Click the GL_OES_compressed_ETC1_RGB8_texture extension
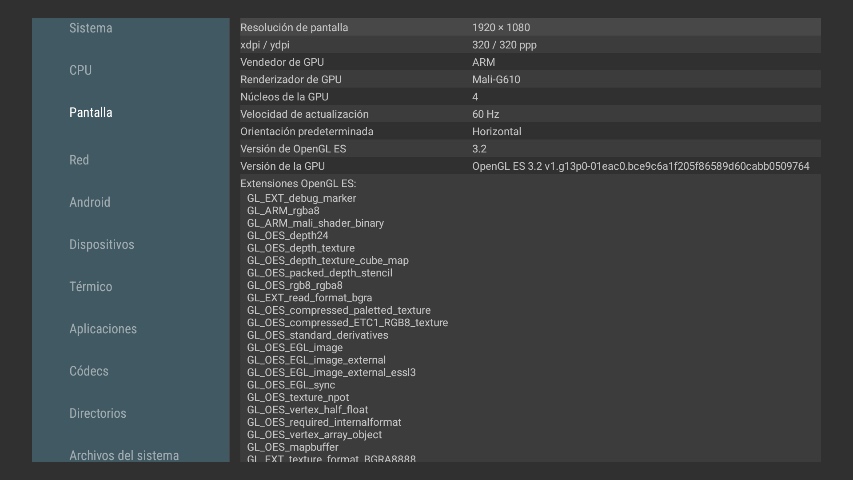Image resolution: width=853 pixels, height=480 pixels. 348,323
